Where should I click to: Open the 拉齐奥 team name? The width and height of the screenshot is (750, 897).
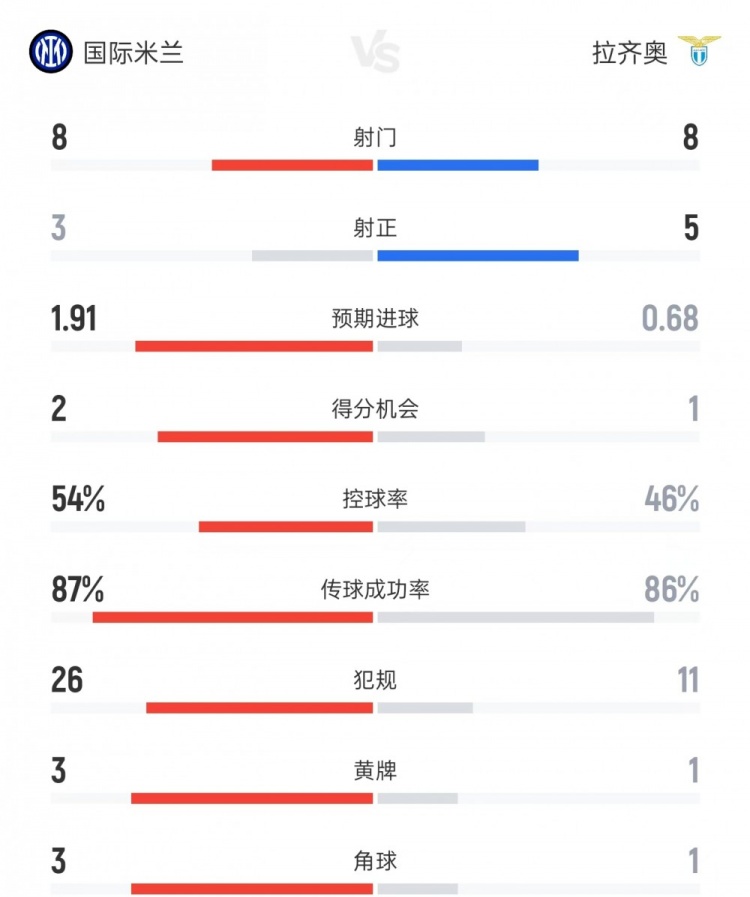[629, 53]
